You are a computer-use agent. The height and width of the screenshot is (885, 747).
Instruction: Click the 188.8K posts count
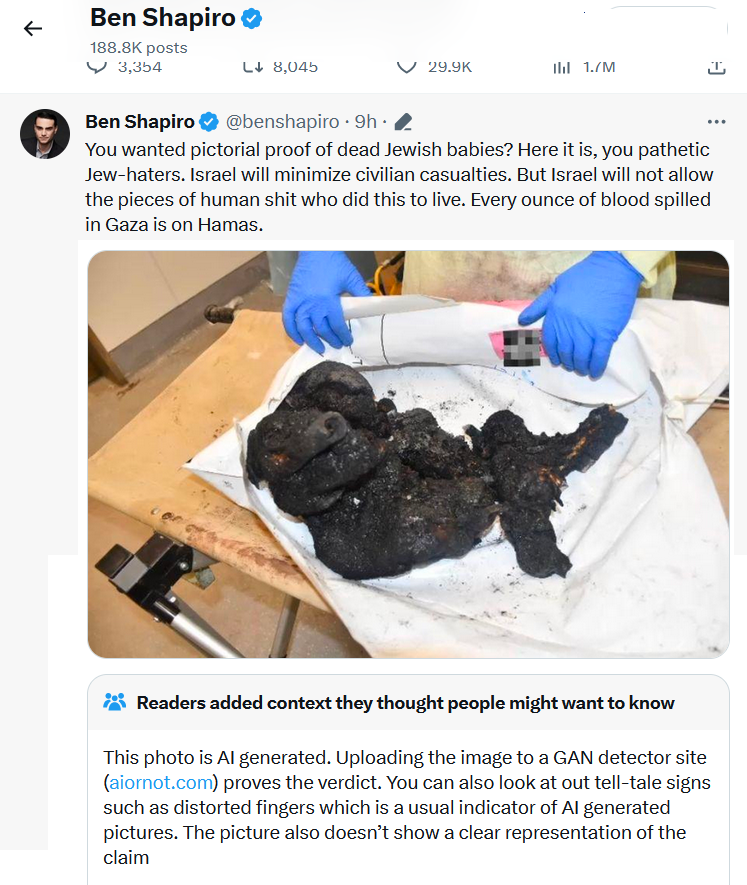(x=138, y=47)
